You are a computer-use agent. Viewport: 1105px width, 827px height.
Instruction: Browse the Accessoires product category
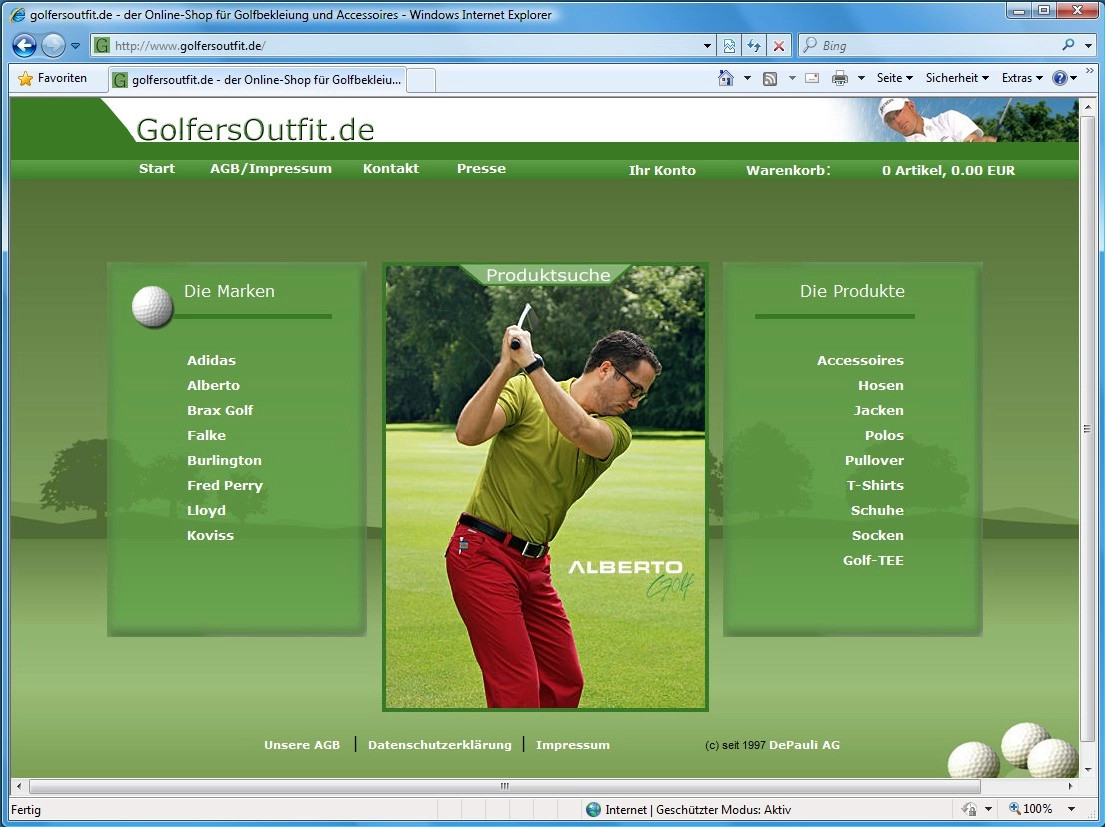click(x=860, y=361)
